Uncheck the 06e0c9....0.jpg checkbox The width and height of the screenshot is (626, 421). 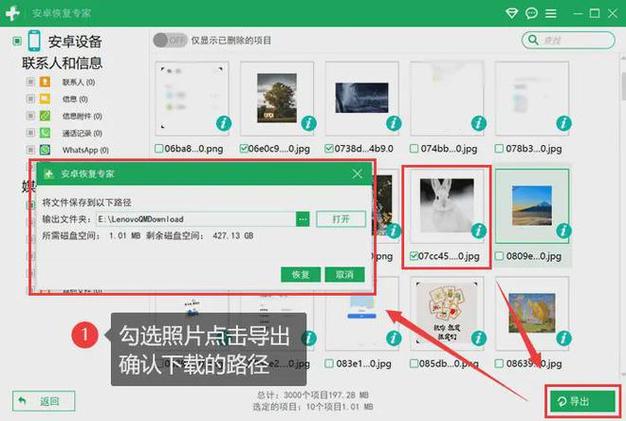click(x=244, y=149)
